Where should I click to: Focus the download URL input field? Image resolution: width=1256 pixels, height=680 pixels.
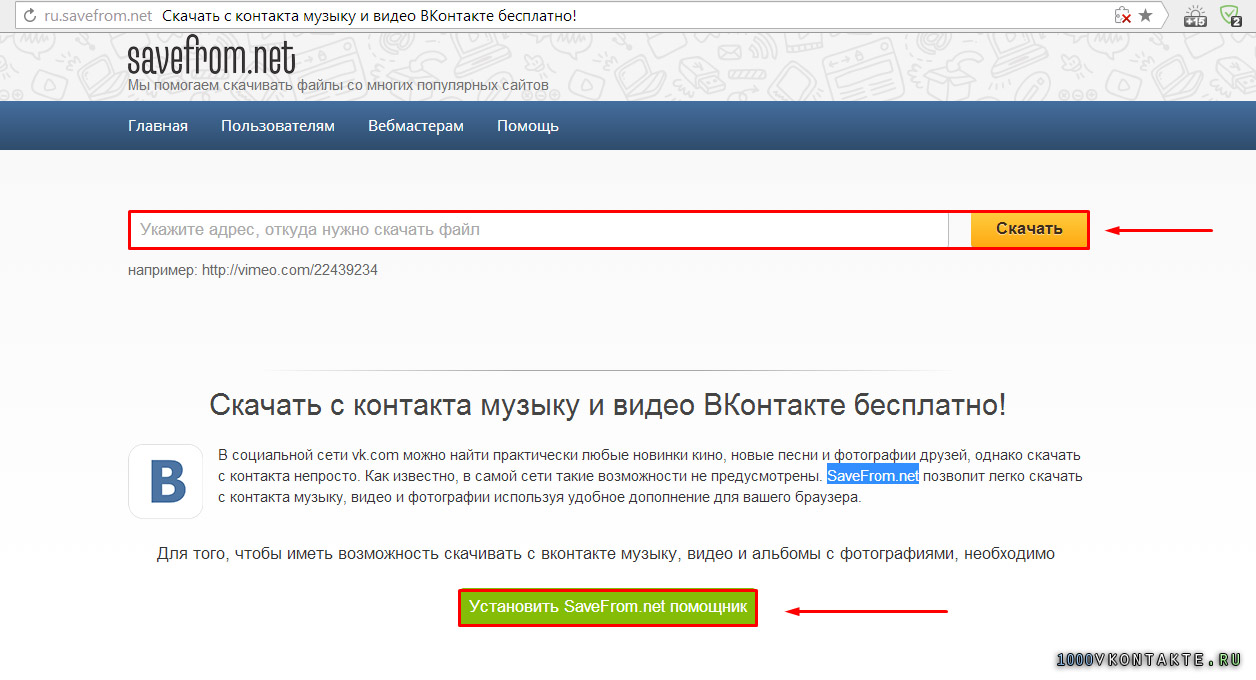coord(539,230)
